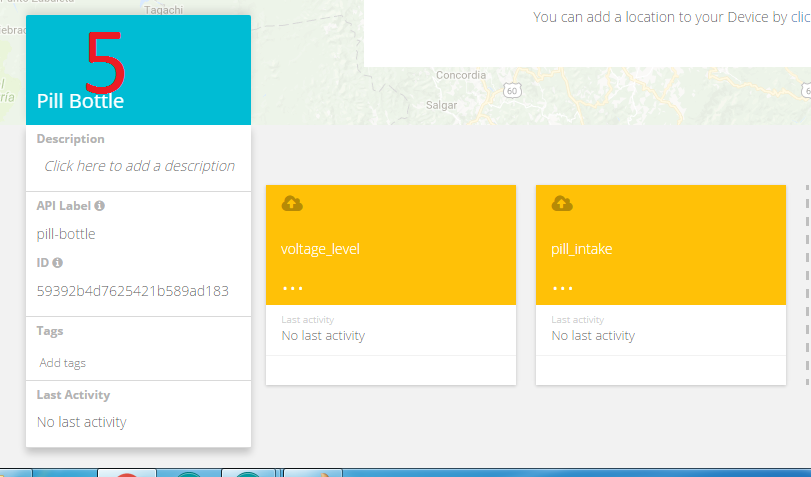Click the three dots value on voltage_level
811x477 pixels.
pos(293,288)
